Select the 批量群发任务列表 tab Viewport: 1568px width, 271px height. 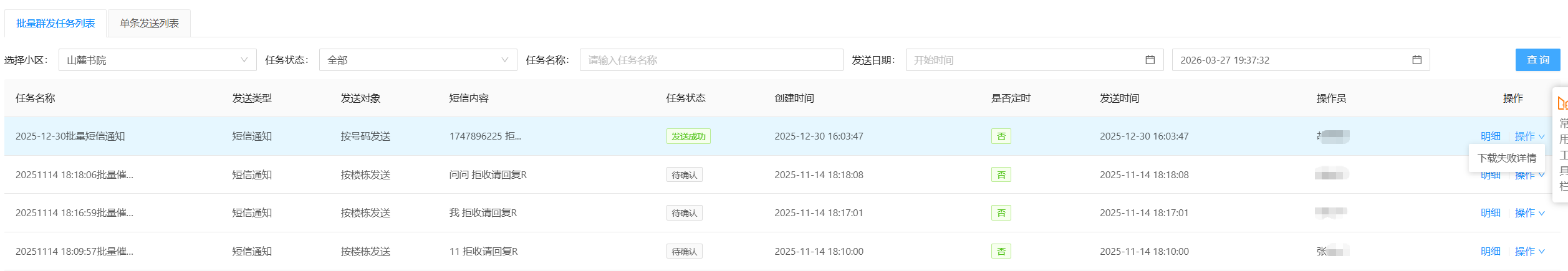pyautogui.click(x=55, y=23)
